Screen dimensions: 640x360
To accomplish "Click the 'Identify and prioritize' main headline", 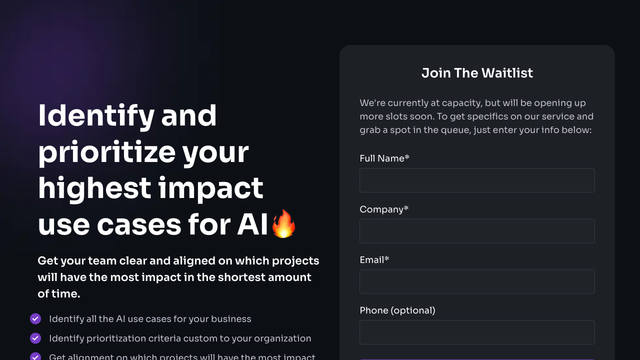I will pyautogui.click(x=167, y=170).
